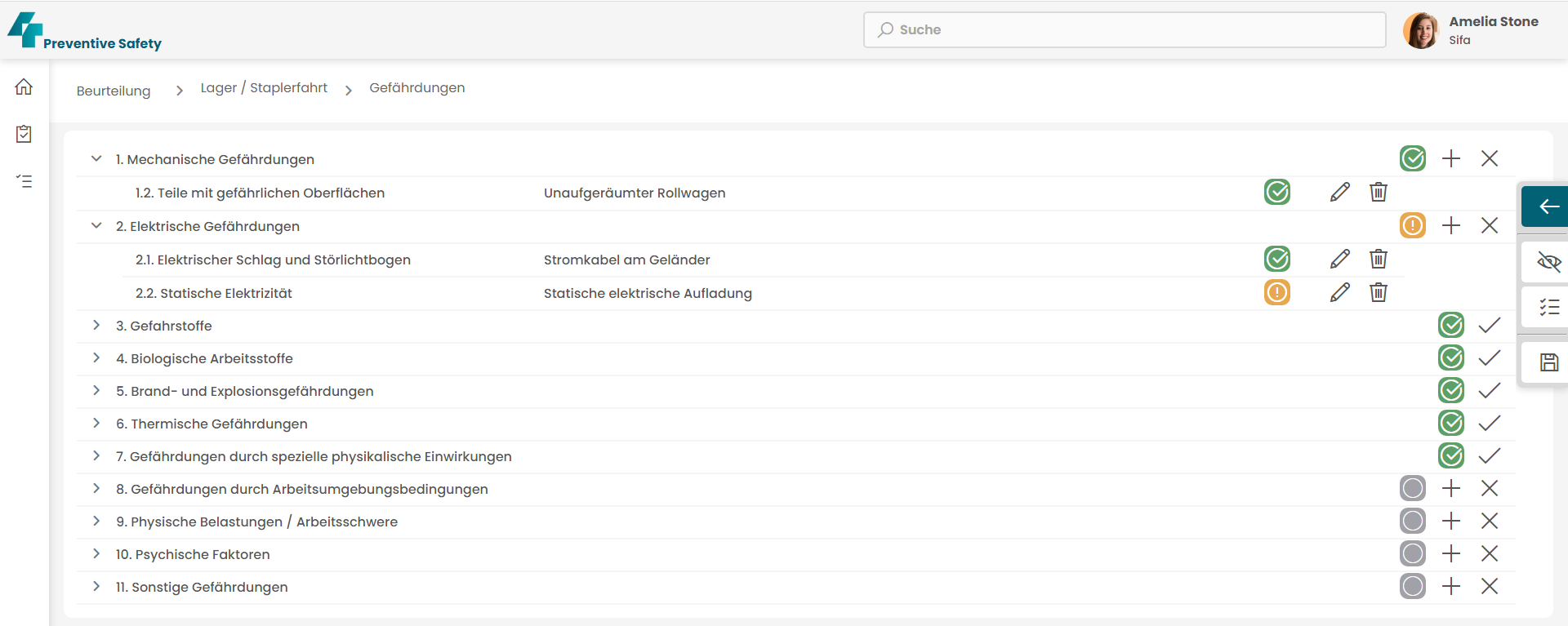
Task: Delete Statische elektrische Aufladung entry
Action: point(1379,292)
